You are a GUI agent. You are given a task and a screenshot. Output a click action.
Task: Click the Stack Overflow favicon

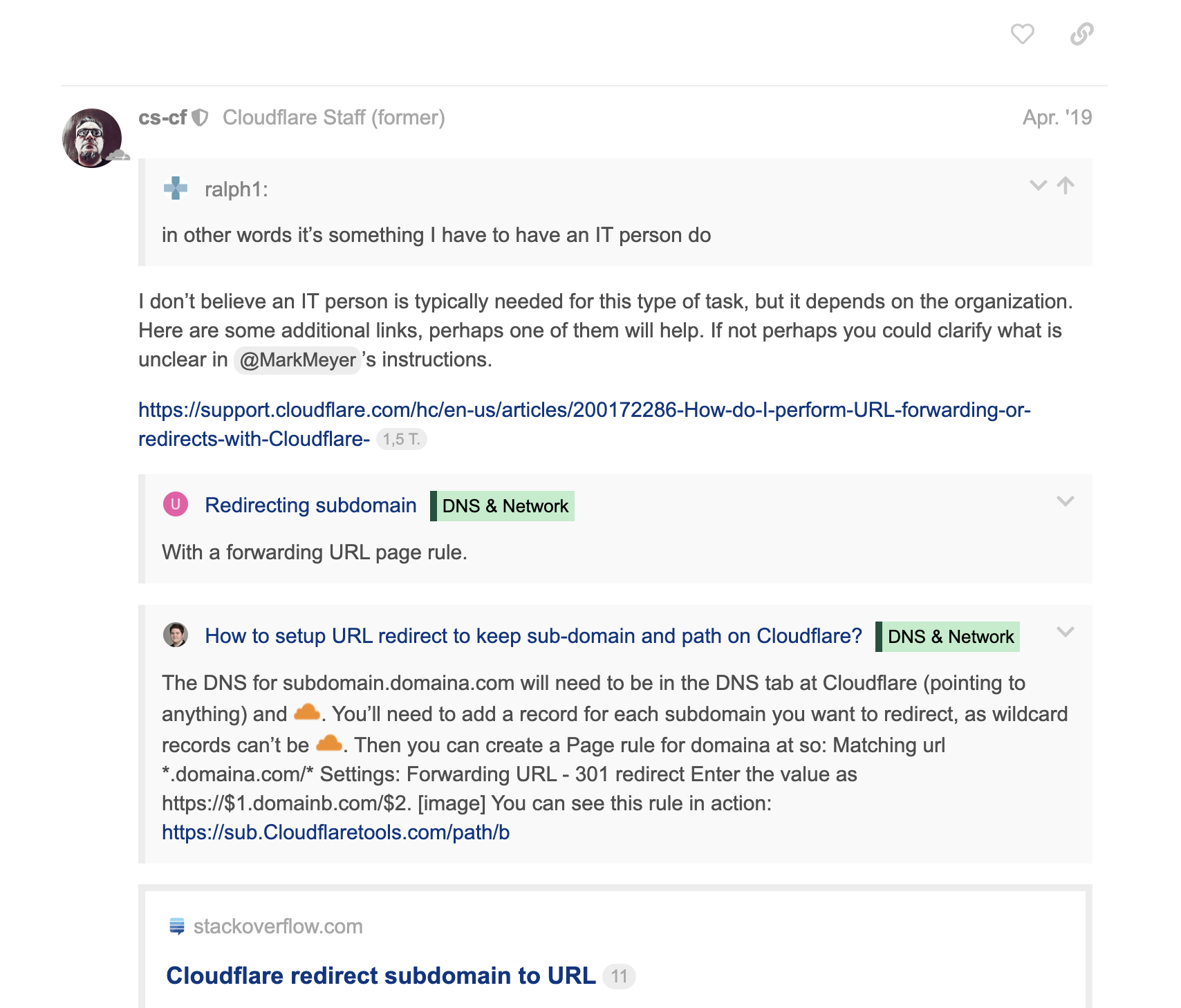pos(177,926)
